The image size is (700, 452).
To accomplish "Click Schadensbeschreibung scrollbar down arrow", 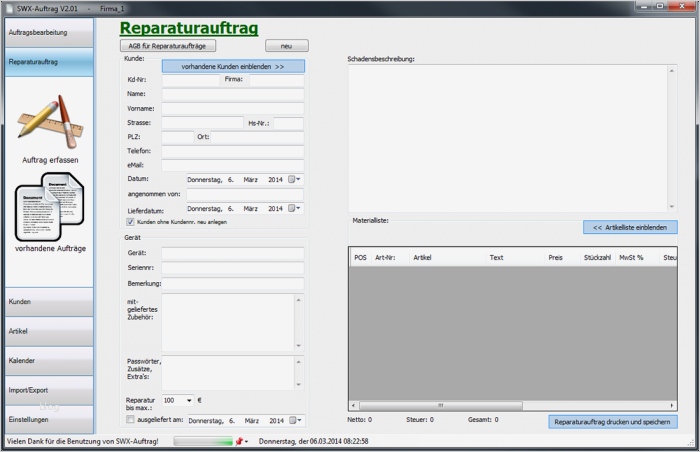I will click(672, 207).
